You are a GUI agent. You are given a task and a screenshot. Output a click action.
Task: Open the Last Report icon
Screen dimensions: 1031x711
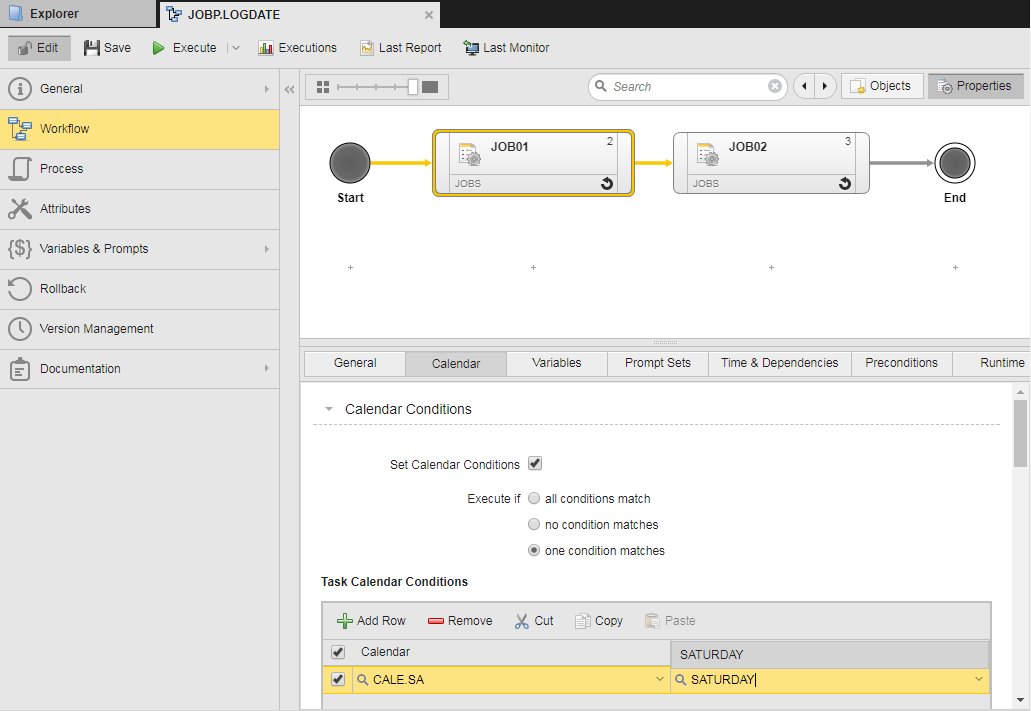367,48
